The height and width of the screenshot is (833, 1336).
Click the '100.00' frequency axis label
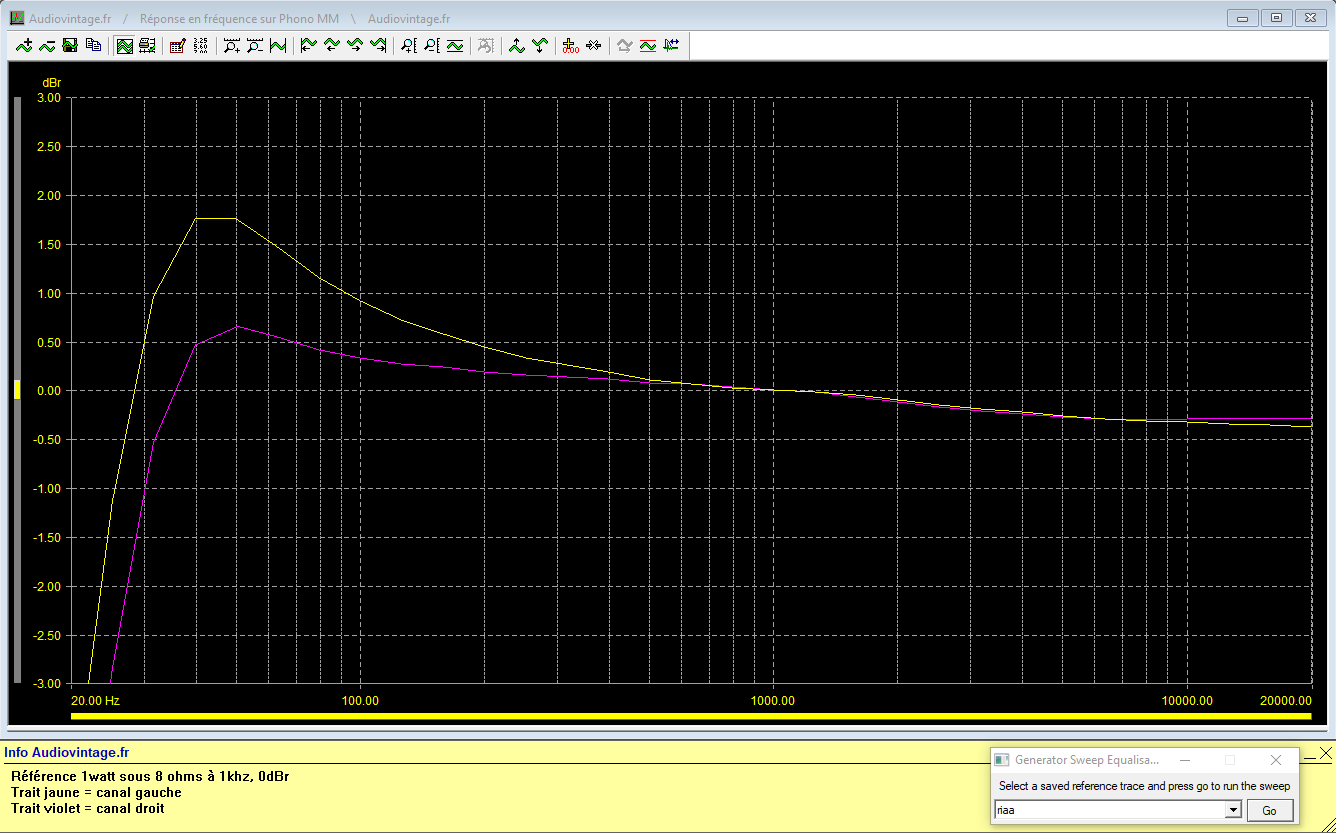click(360, 701)
